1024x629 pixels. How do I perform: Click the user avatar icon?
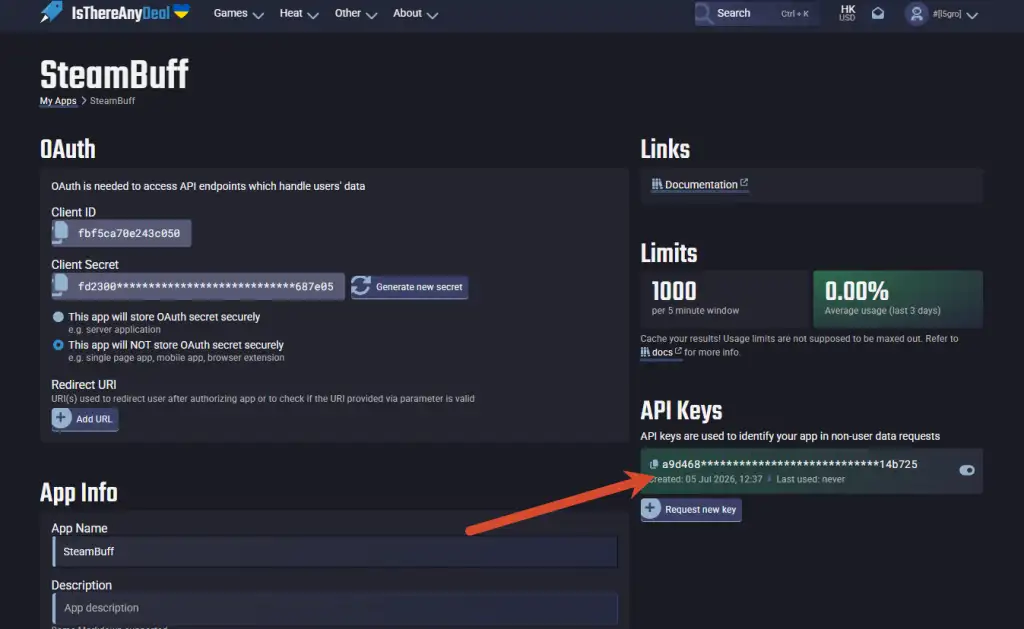(916, 14)
